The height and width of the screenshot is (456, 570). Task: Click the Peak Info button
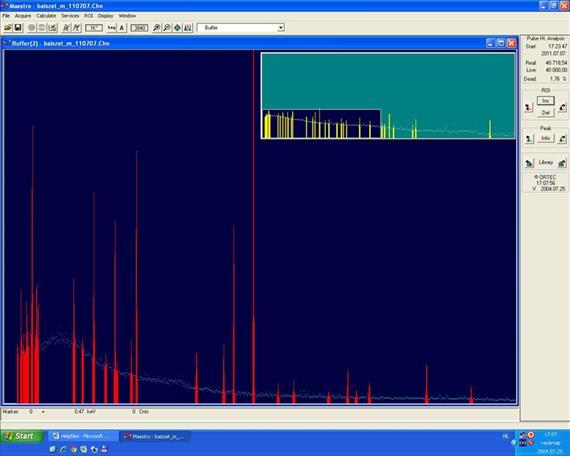click(546, 138)
